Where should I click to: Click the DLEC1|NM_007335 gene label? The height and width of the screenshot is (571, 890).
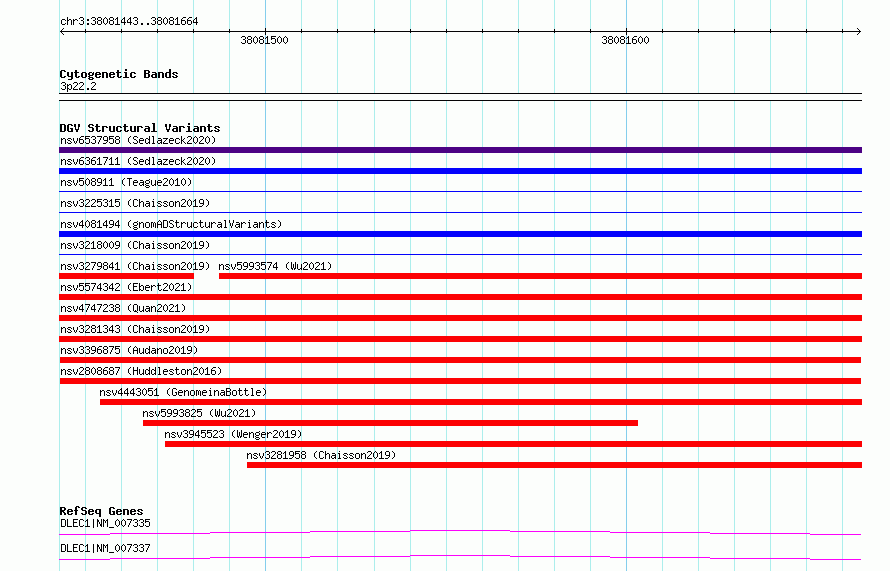tap(105, 523)
